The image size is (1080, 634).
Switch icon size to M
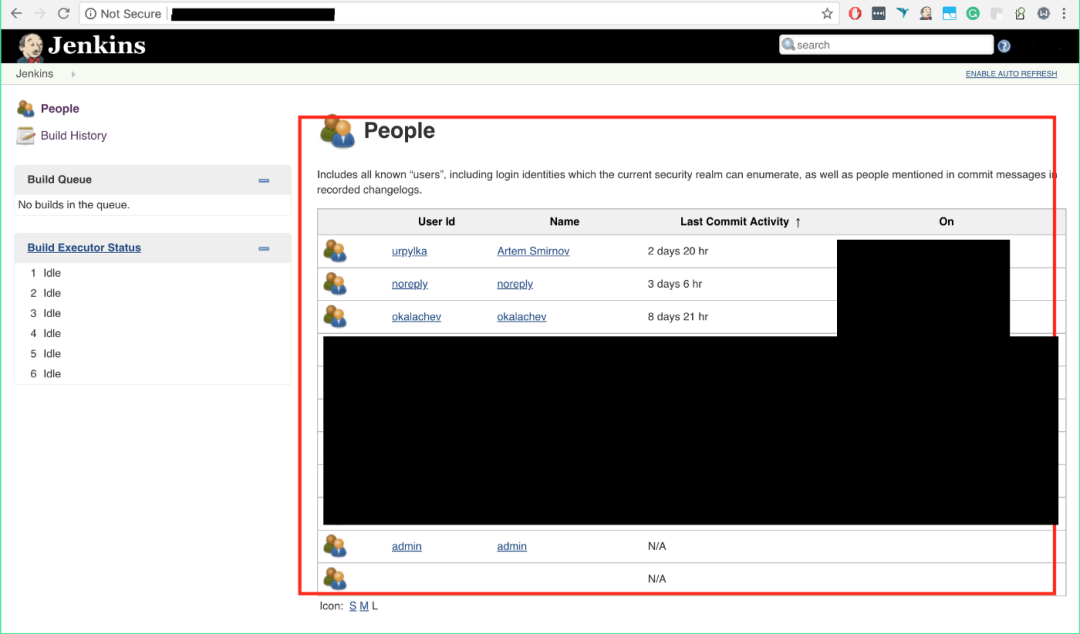click(x=364, y=606)
